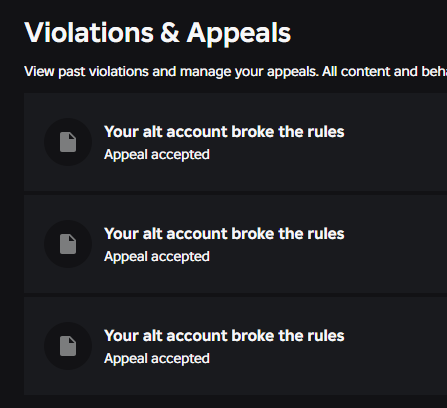Click the word 'Violations' in the heading

tap(89, 33)
